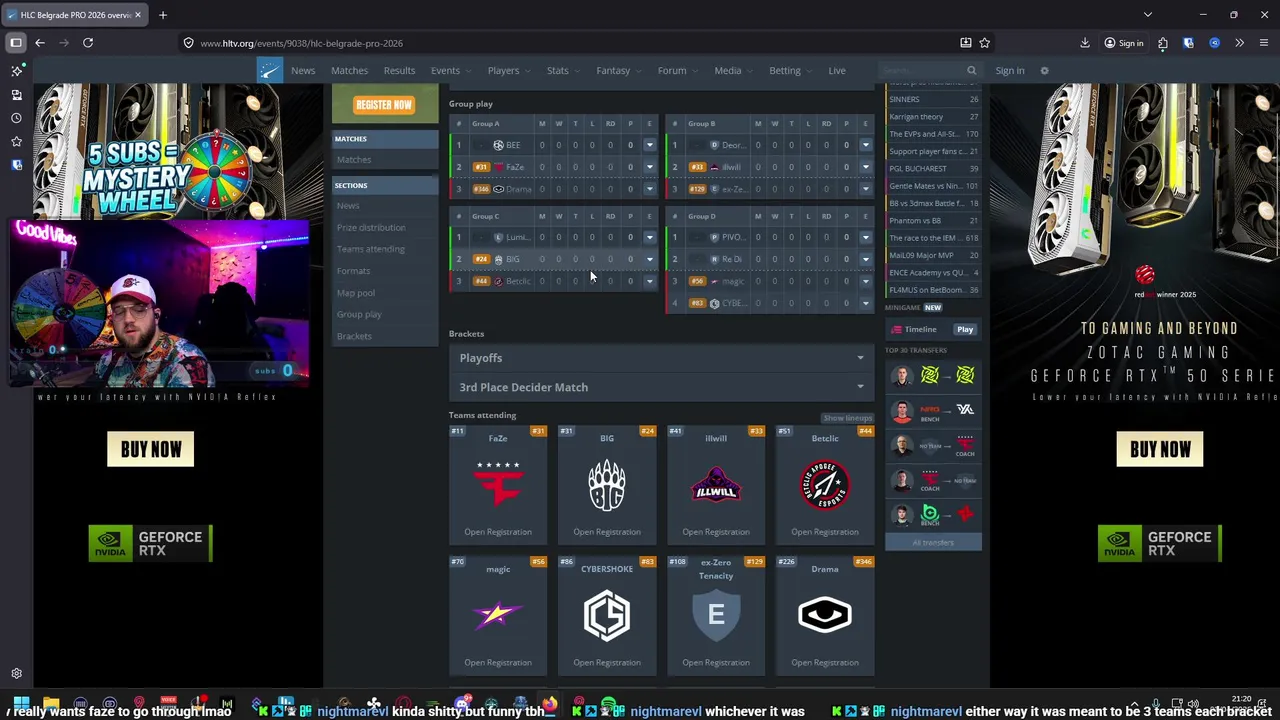The width and height of the screenshot is (1280, 720).
Task: Click the HLTV search input field
Action: pyautogui.click(x=920, y=70)
